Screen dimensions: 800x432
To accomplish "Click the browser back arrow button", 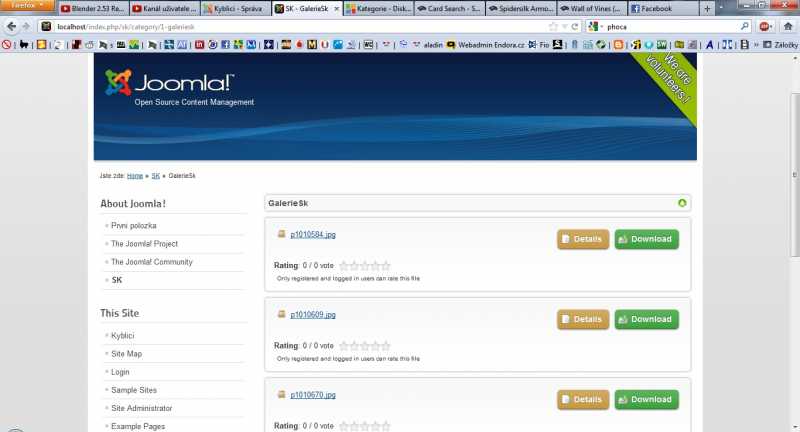I will [x=12, y=26].
